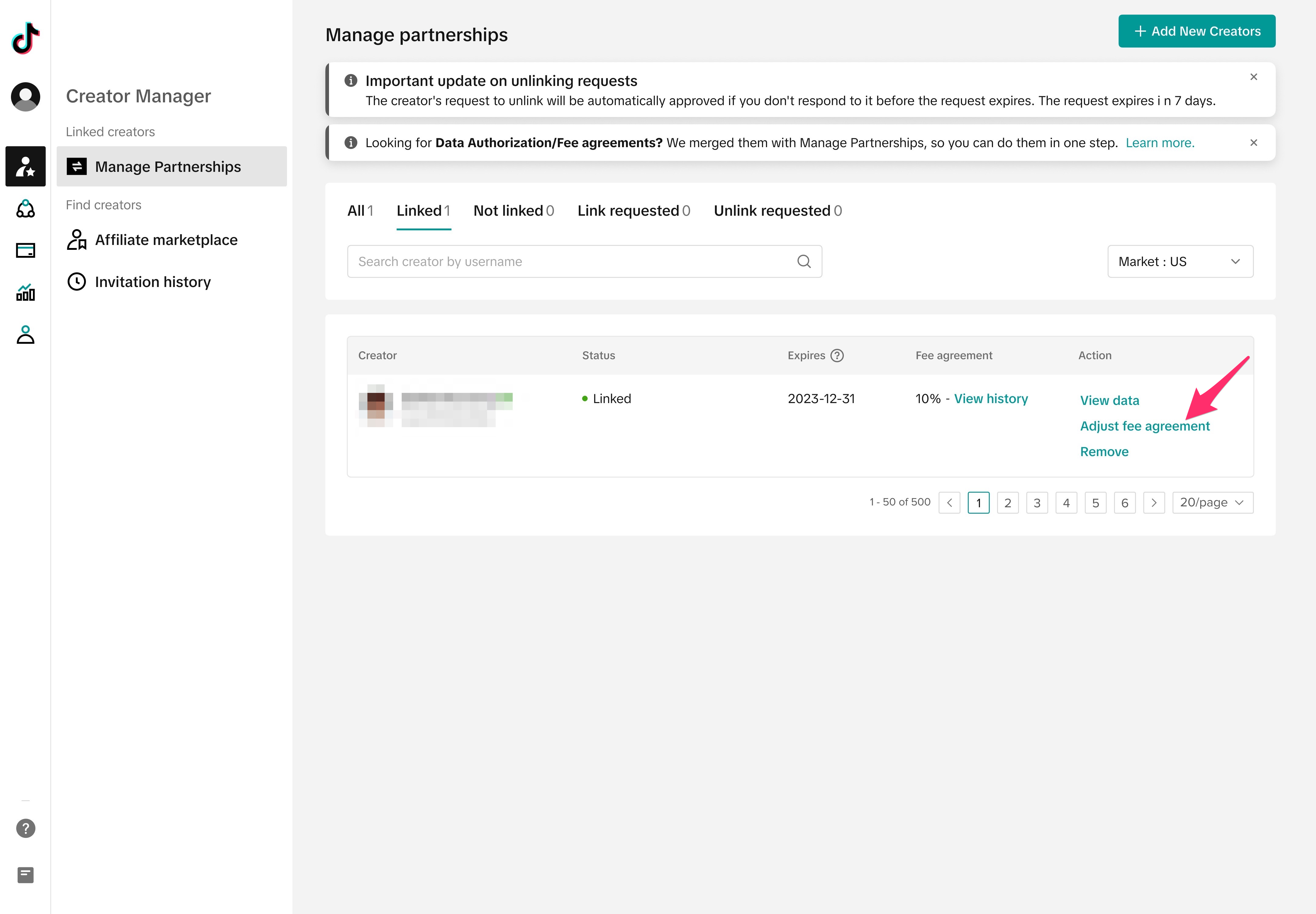Screen dimensions: 1316x914
Task: Open the 20/page page size dropdown
Action: (1212, 503)
